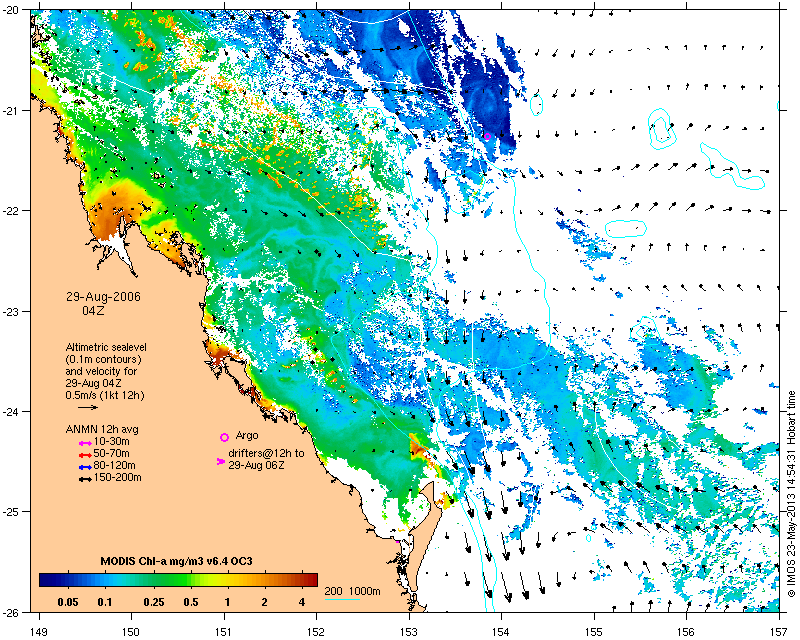Click the cyan line sample under 200 1000m
The height and width of the screenshot is (640, 800).
(342, 599)
